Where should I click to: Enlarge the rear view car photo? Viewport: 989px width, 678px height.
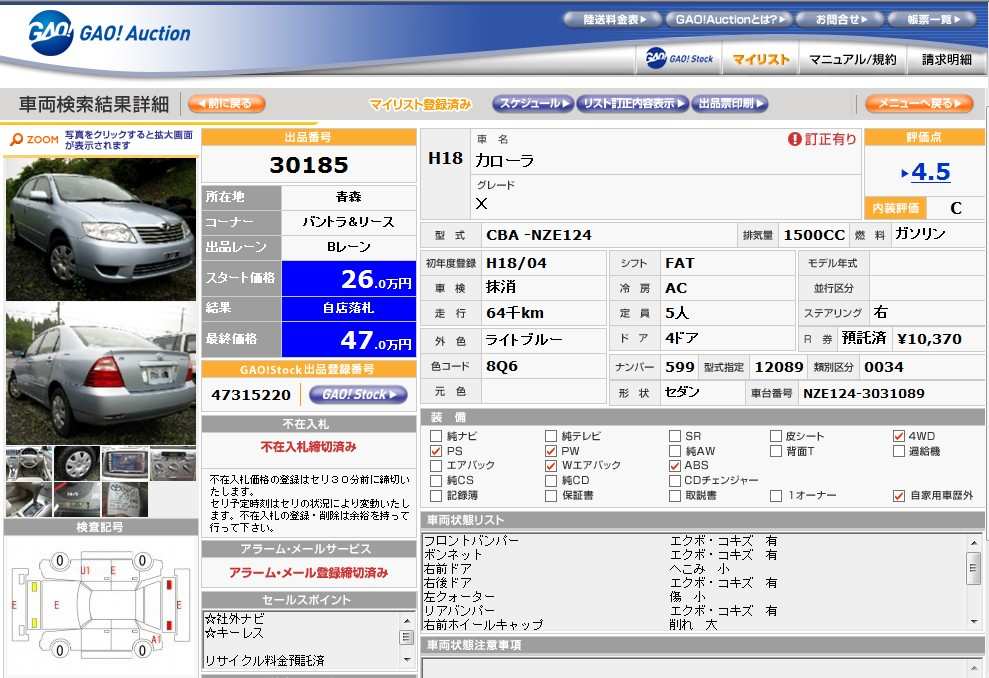[101, 373]
